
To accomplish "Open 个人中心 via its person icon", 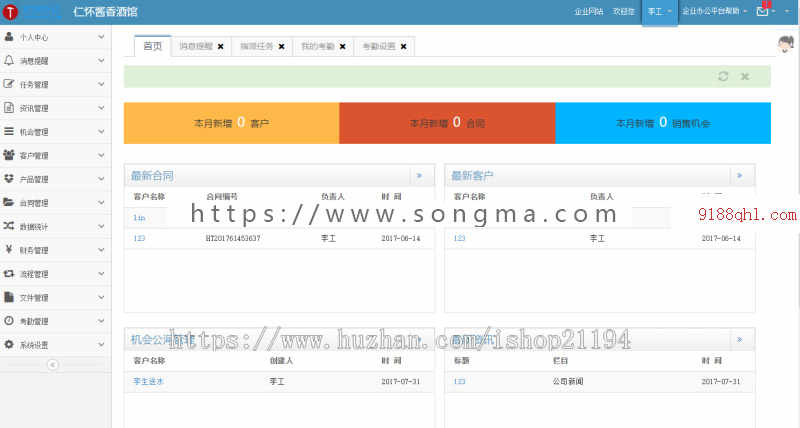I will (x=9, y=37).
